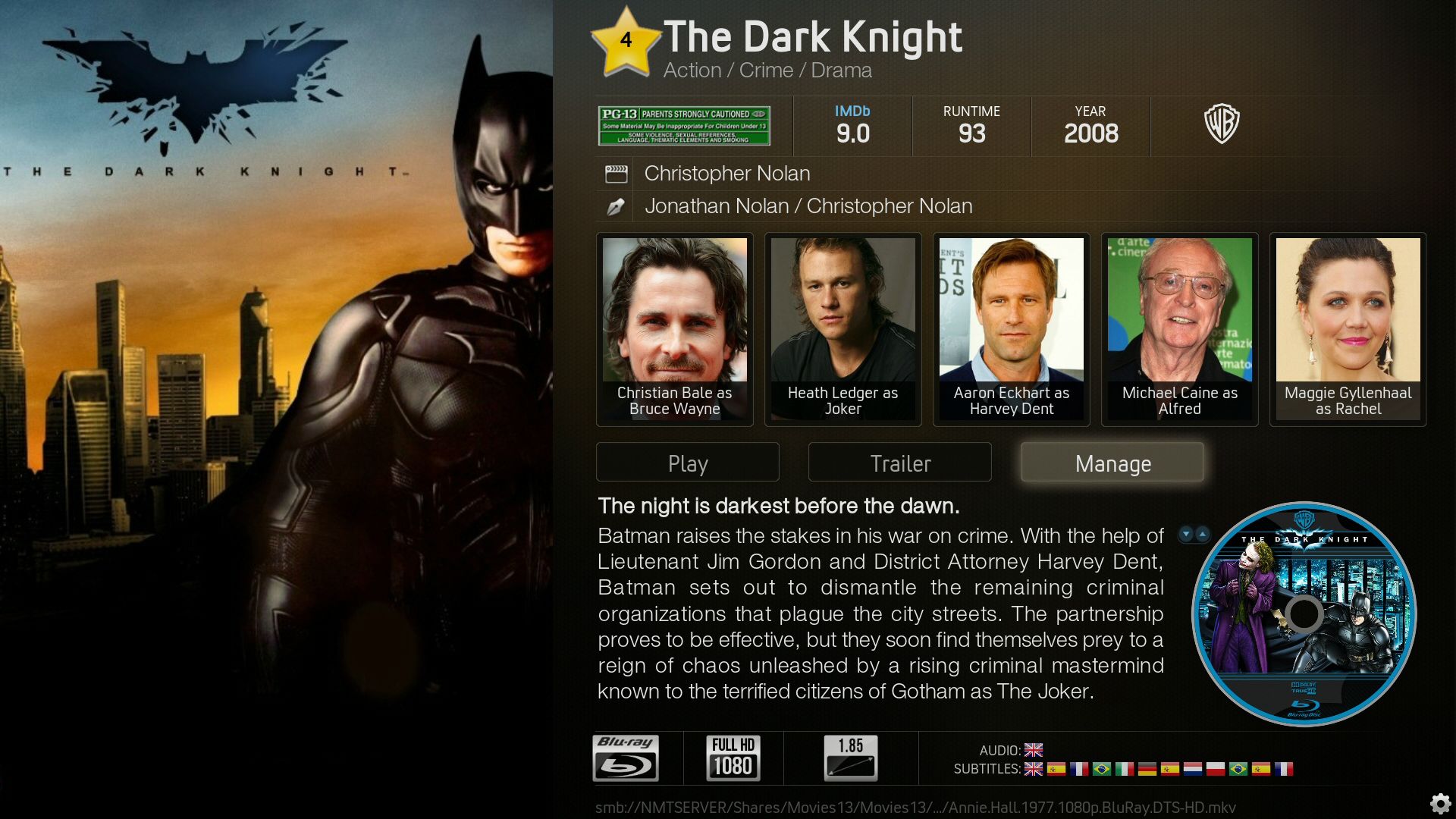Click the Blu-ray media format icon
Viewport: 1456px width, 819px height.
click(x=626, y=758)
